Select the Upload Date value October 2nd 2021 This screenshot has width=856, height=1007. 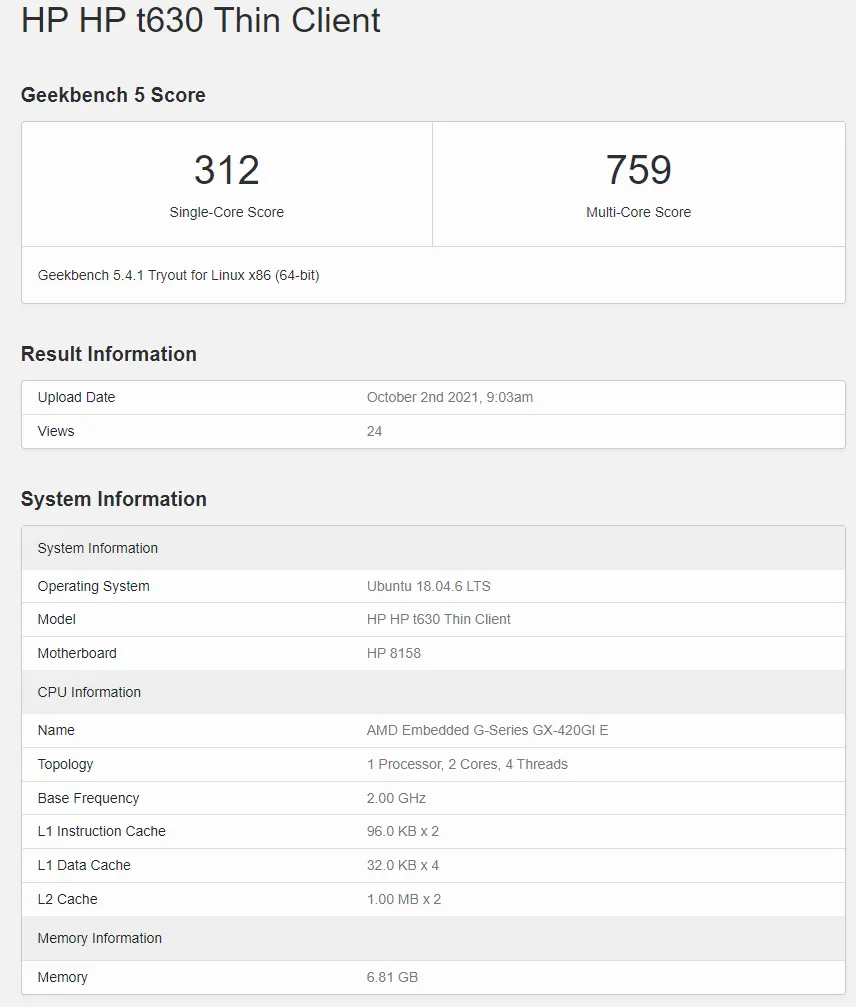point(449,397)
